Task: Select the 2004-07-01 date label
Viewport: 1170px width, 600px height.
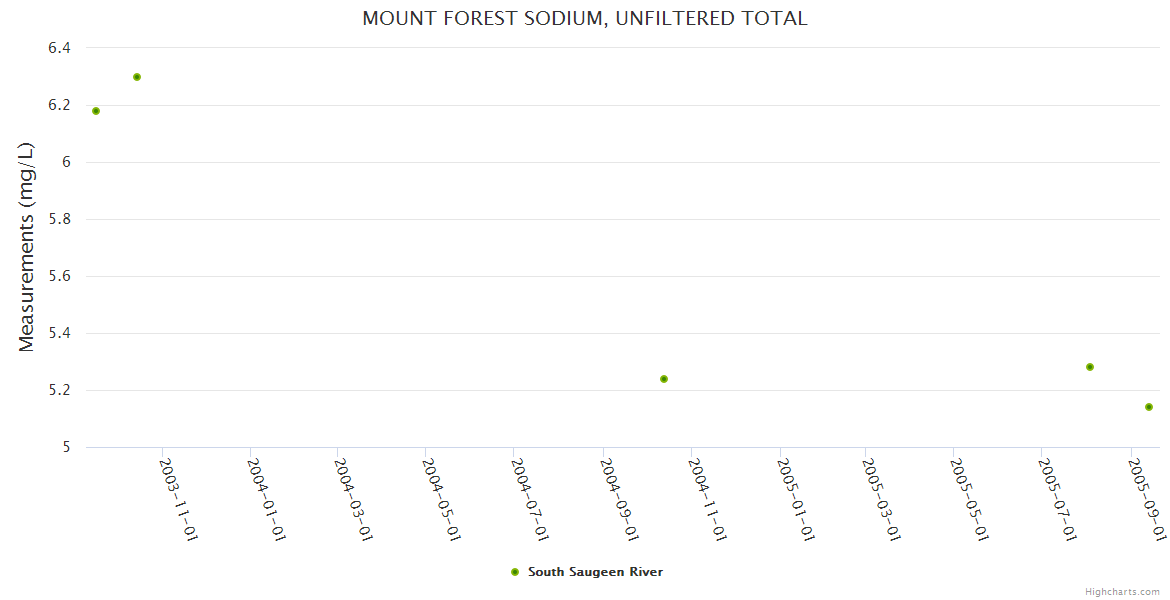Action: pos(530,499)
